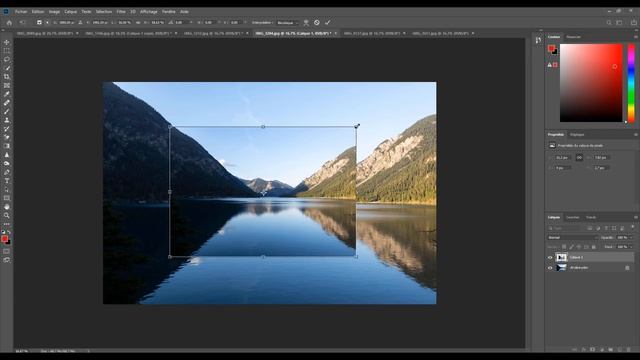Click the Home button in options bar
This screenshot has width=640, height=360.
[x=9, y=22]
